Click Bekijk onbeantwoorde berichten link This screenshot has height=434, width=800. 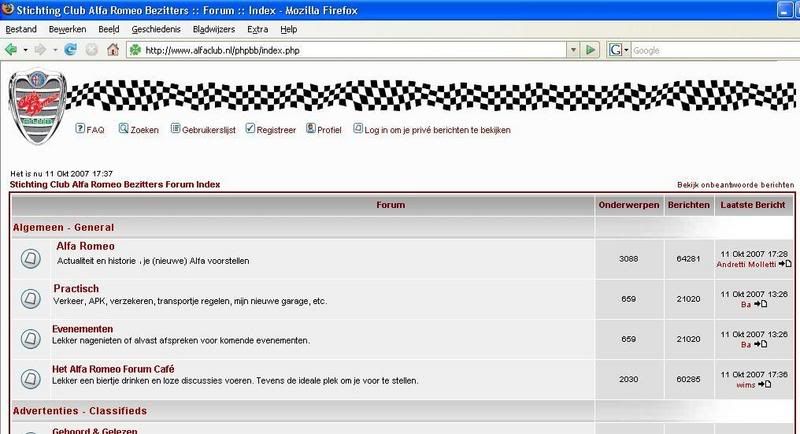[x=736, y=185]
